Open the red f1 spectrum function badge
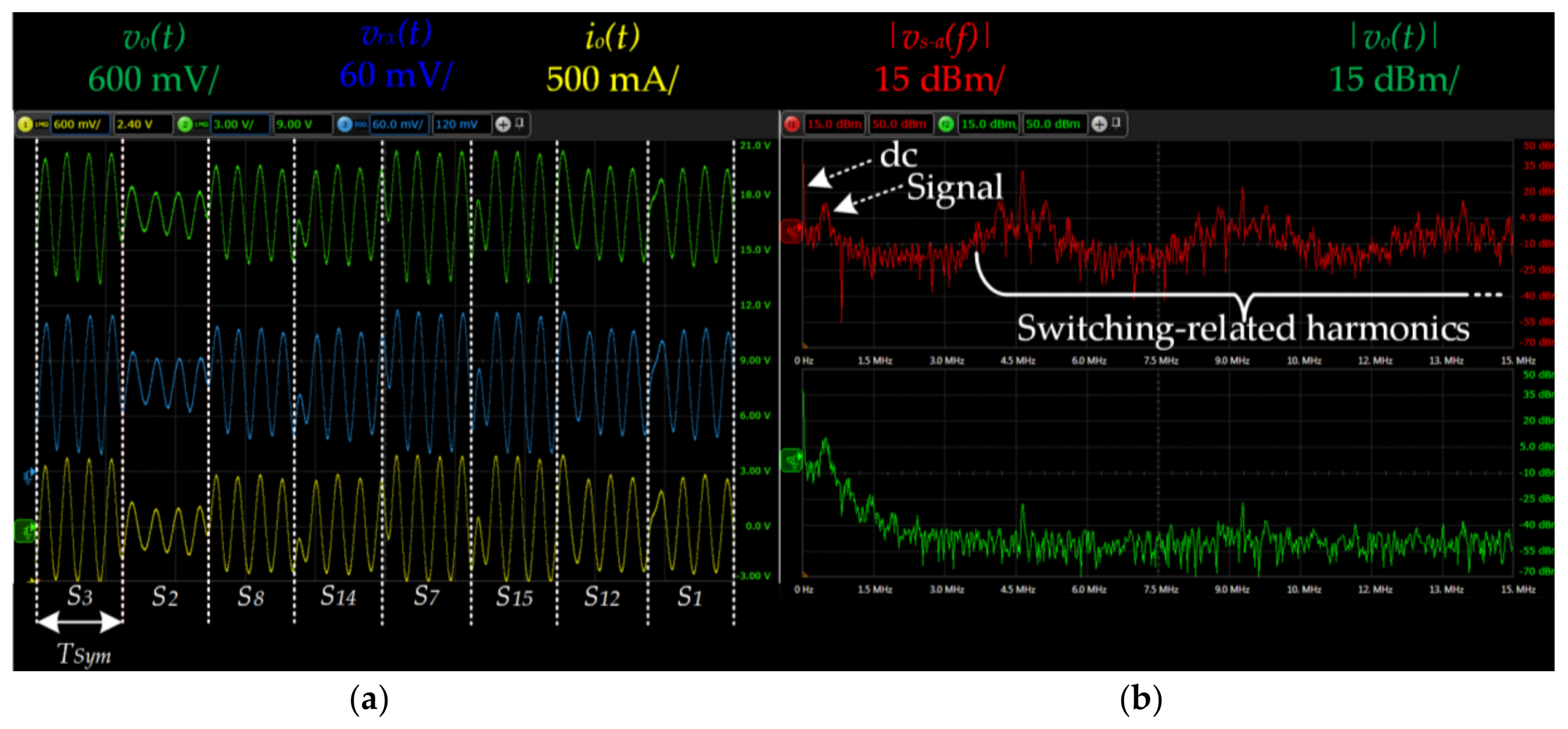1568x729 pixels. pyautogui.click(x=792, y=123)
